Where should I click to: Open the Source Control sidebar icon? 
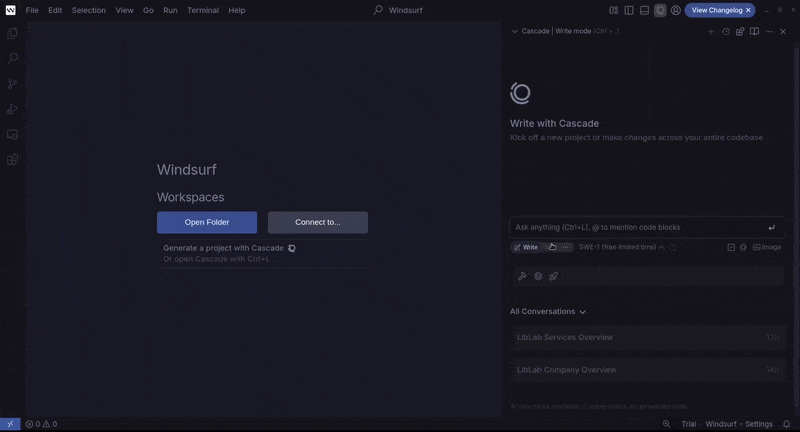point(13,84)
